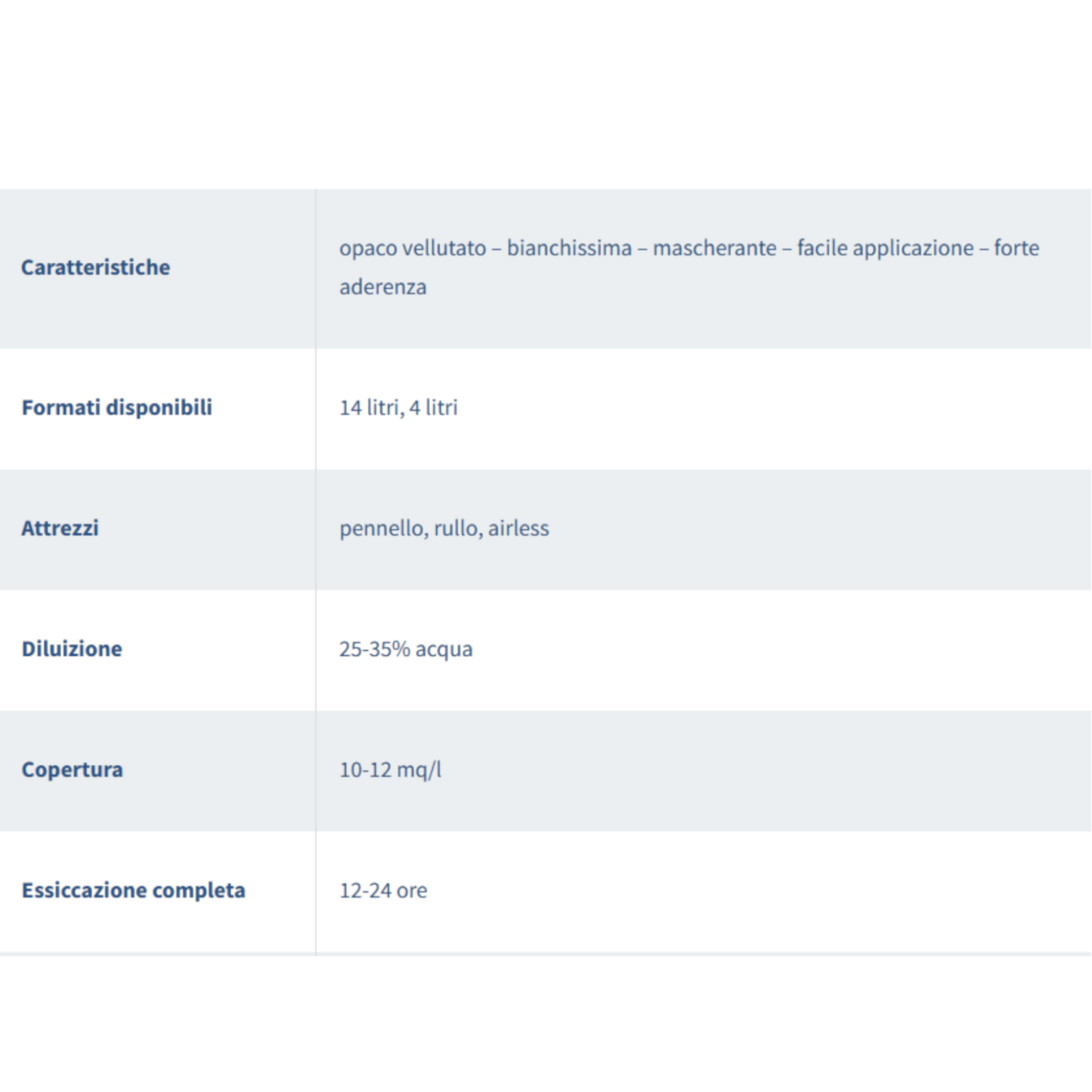1092x1092 pixels.
Task: Select the '25-35% acqua' value
Action: click(x=406, y=649)
